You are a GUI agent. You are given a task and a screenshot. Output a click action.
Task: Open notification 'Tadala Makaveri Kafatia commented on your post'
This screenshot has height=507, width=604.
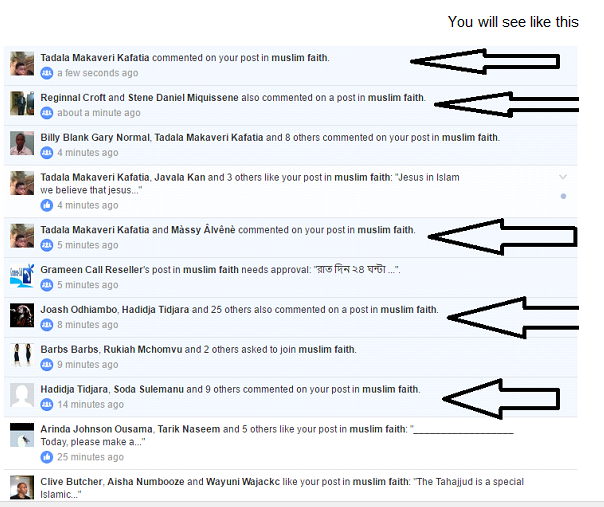(x=290, y=65)
